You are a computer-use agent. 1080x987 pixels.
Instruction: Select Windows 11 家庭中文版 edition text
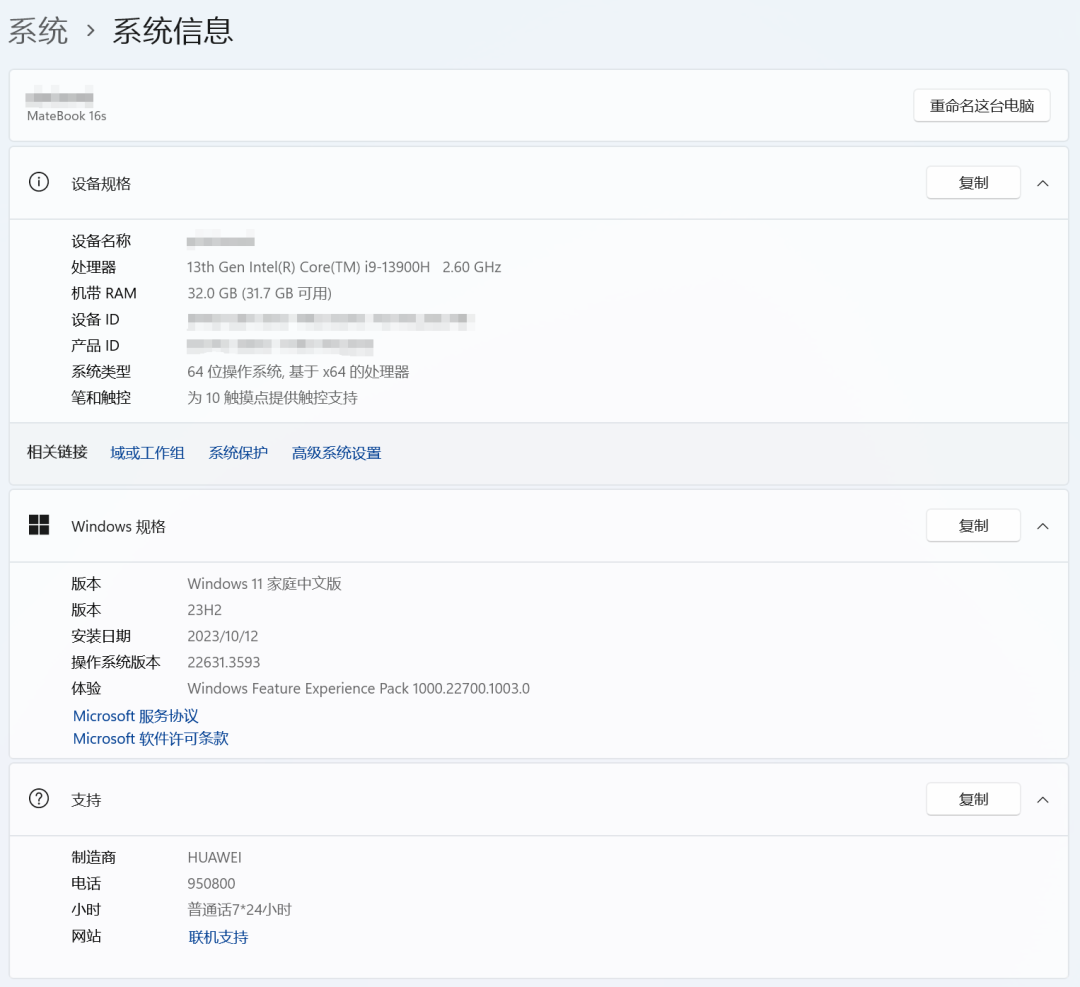tap(264, 584)
